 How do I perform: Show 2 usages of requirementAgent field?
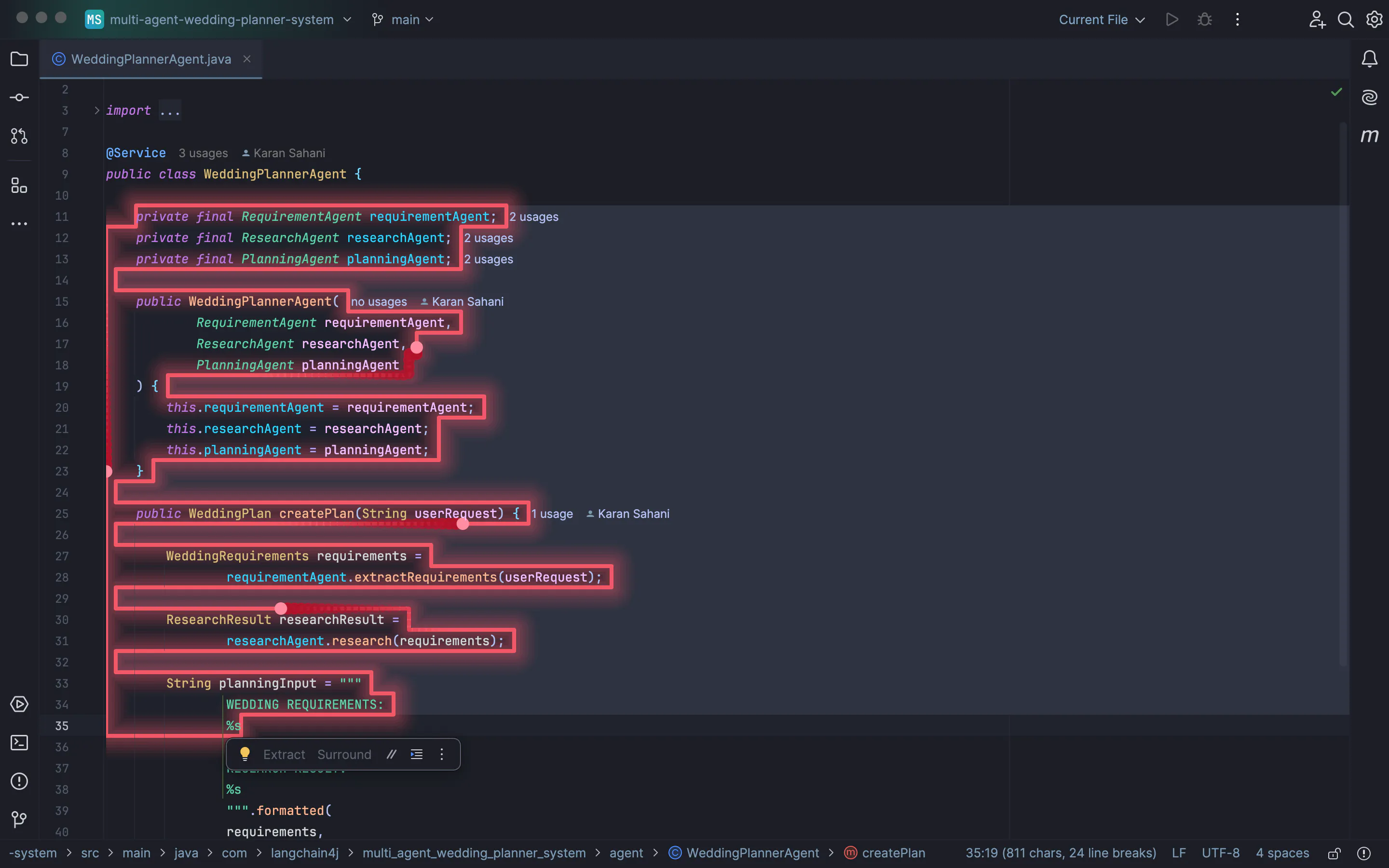click(534, 217)
